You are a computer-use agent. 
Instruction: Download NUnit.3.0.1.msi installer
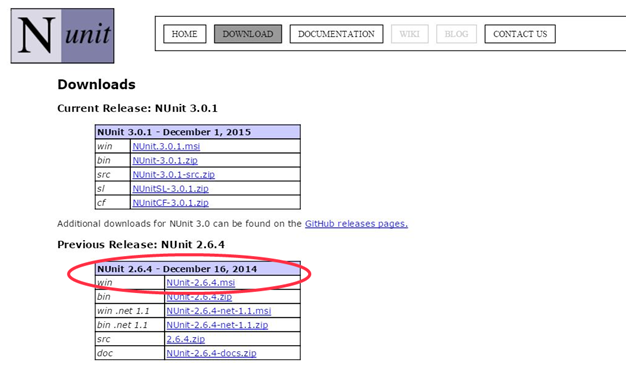[x=166, y=146]
